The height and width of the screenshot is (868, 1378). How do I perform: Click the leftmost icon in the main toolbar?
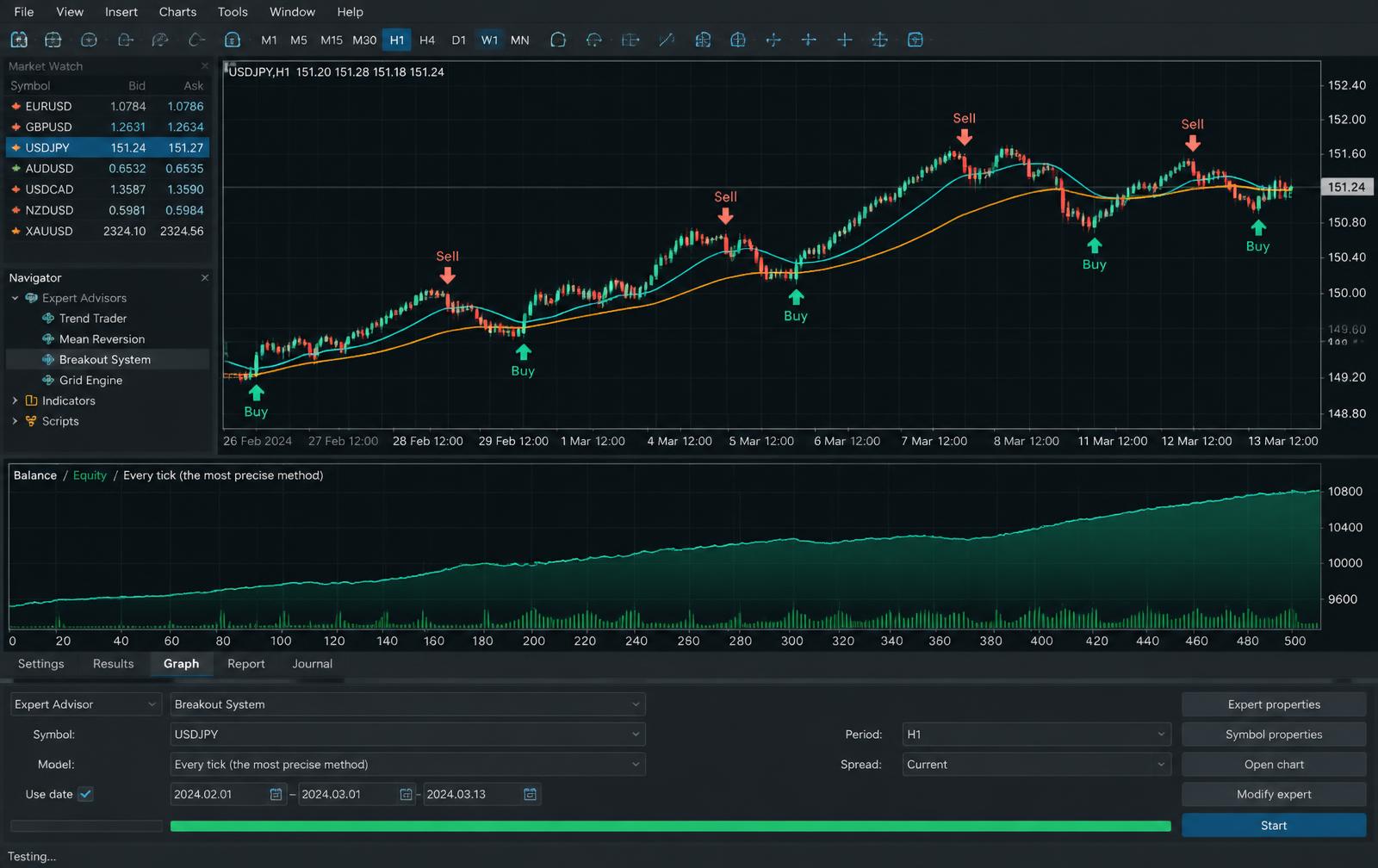19,40
